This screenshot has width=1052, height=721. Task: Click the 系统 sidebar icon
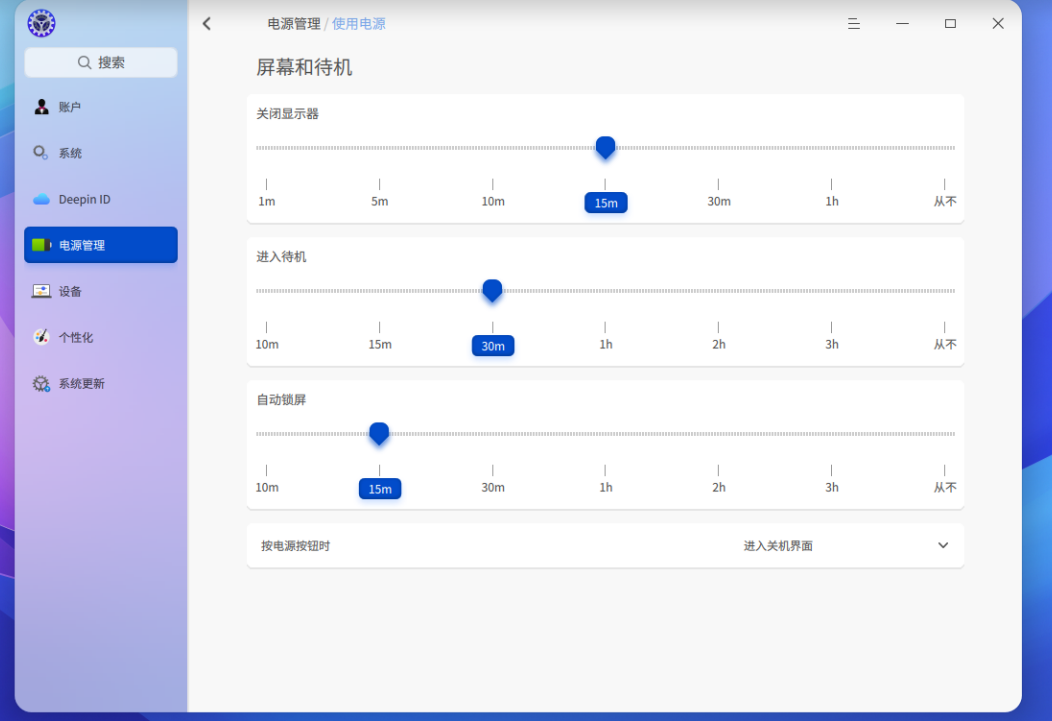pos(41,153)
